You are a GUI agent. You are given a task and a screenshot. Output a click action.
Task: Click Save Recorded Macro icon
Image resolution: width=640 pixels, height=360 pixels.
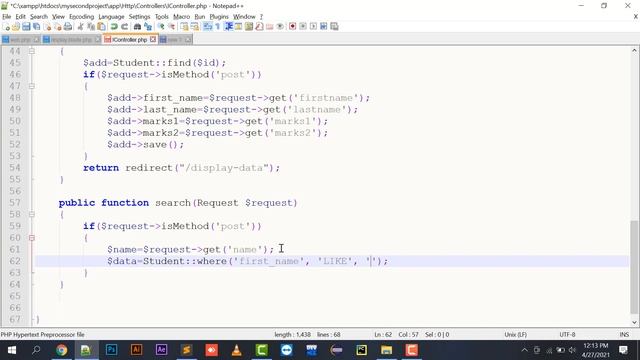[334, 27]
